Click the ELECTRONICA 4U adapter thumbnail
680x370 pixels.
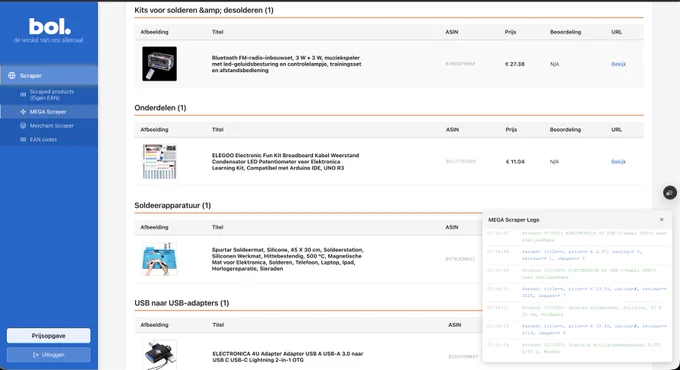[160, 355]
